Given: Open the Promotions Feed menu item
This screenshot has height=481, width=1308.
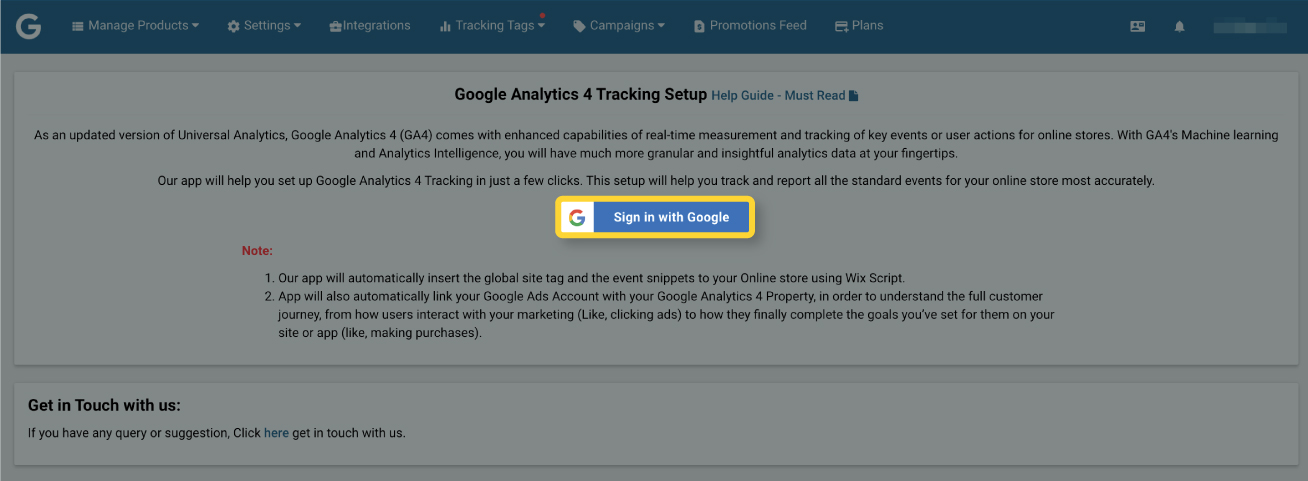Looking at the screenshot, I should (750, 26).
